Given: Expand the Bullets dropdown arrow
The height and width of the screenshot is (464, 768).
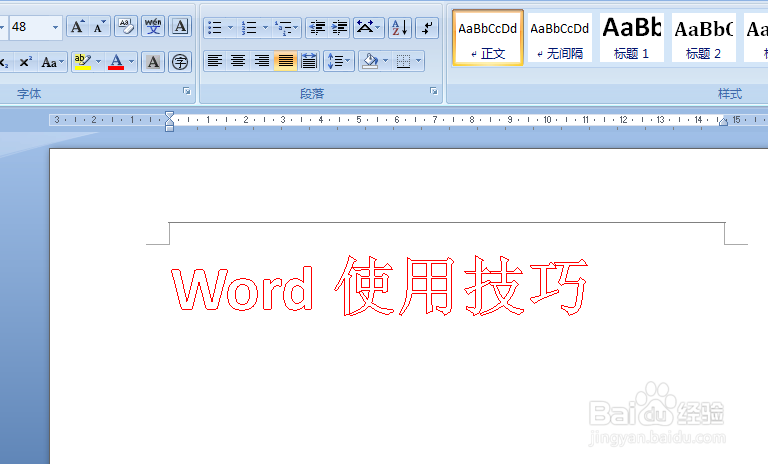Looking at the screenshot, I should 230,27.
